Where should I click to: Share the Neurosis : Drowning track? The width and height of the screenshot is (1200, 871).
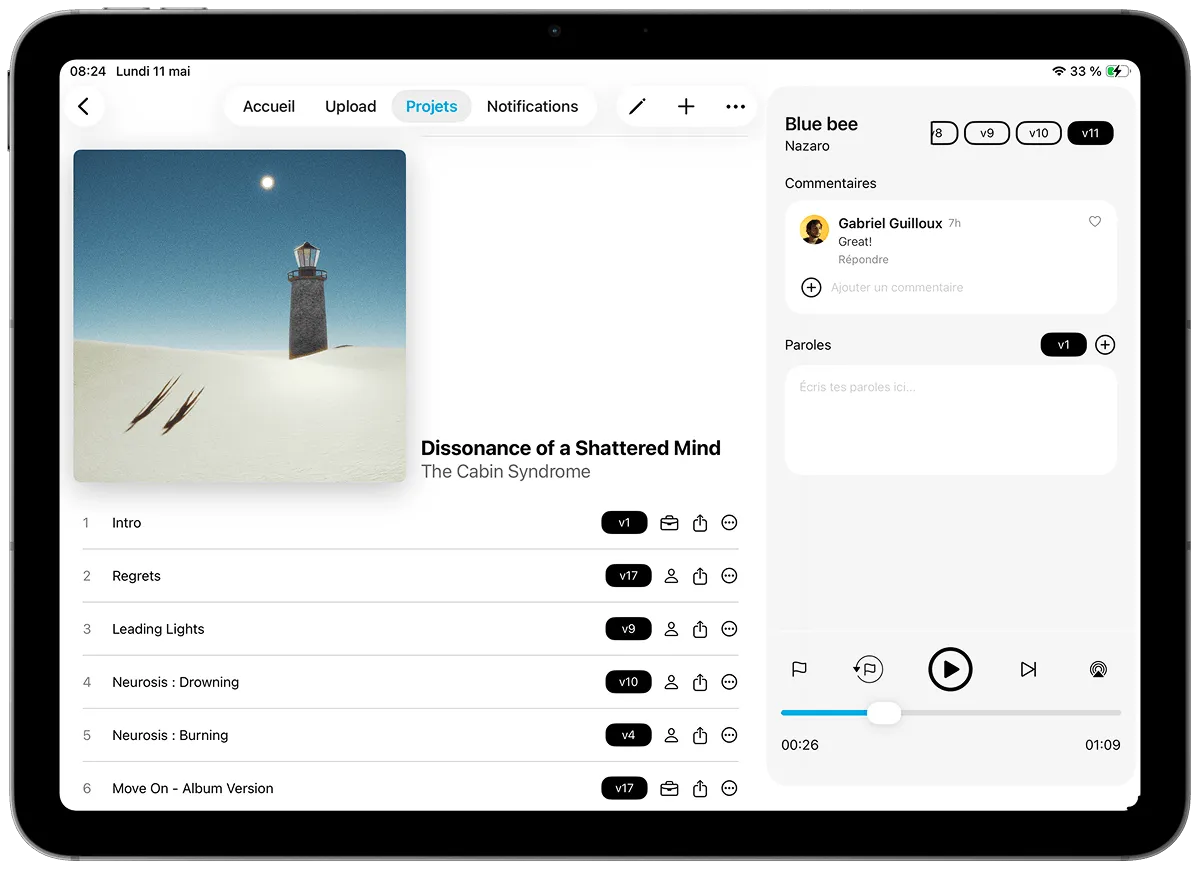click(700, 682)
